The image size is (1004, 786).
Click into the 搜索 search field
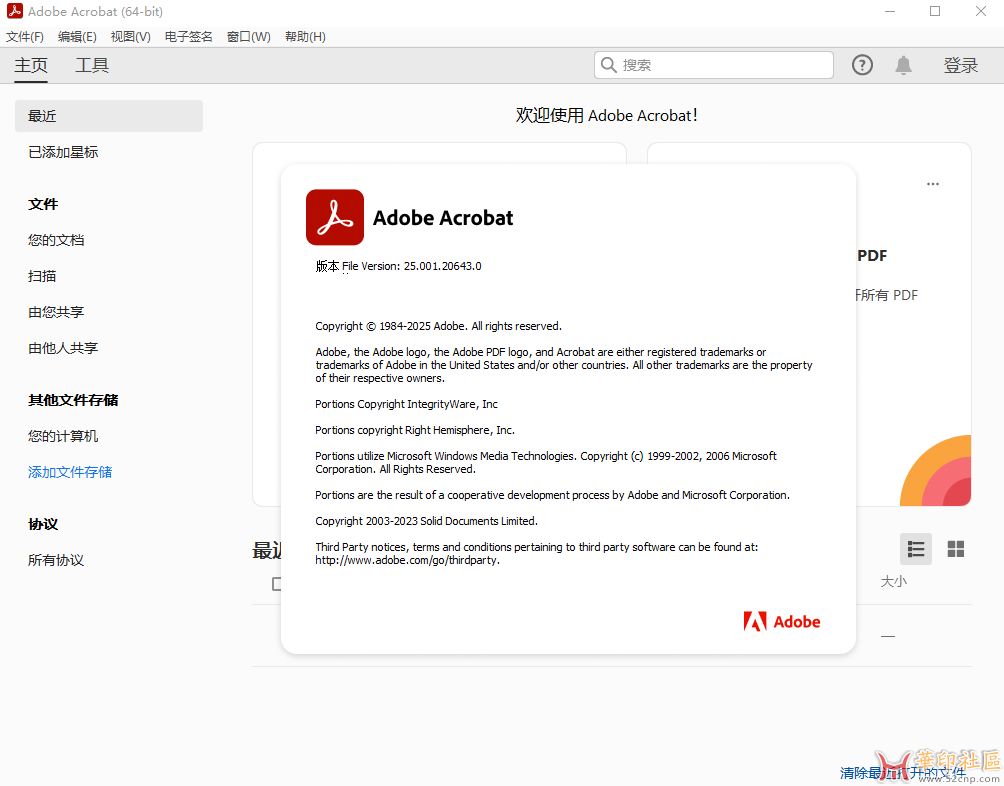click(713, 65)
